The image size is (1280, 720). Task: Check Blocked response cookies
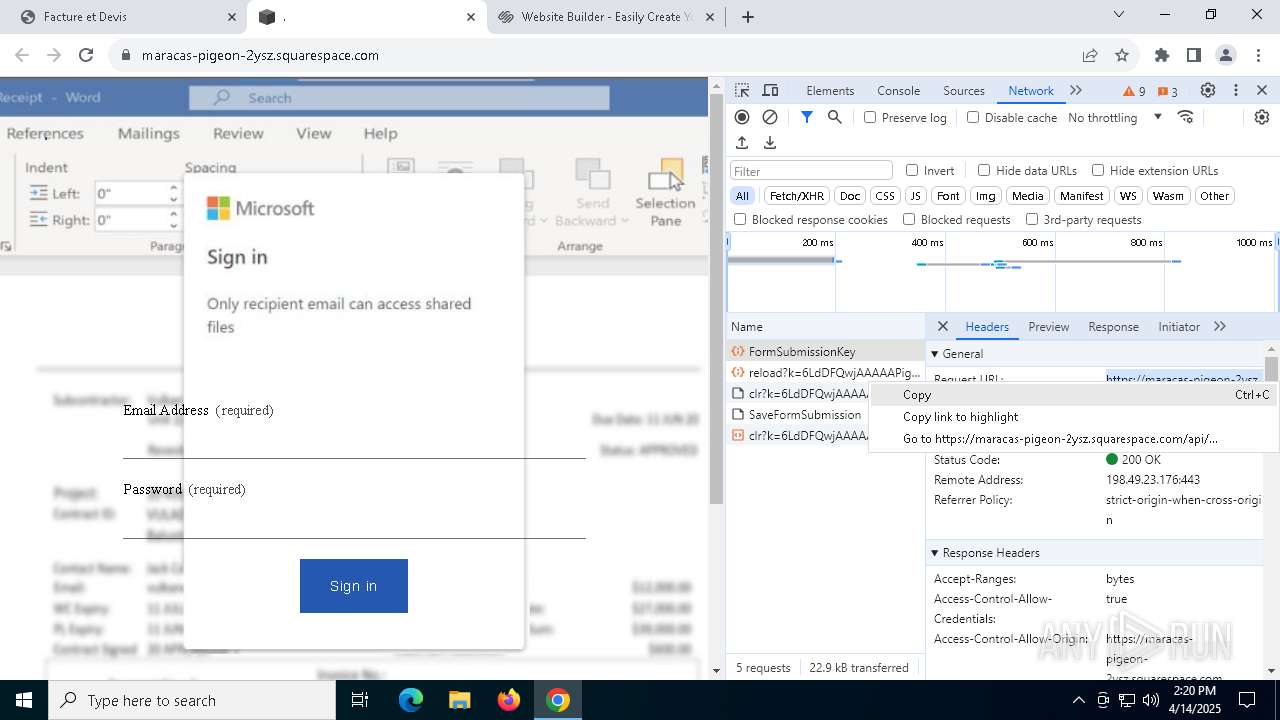(x=740, y=219)
